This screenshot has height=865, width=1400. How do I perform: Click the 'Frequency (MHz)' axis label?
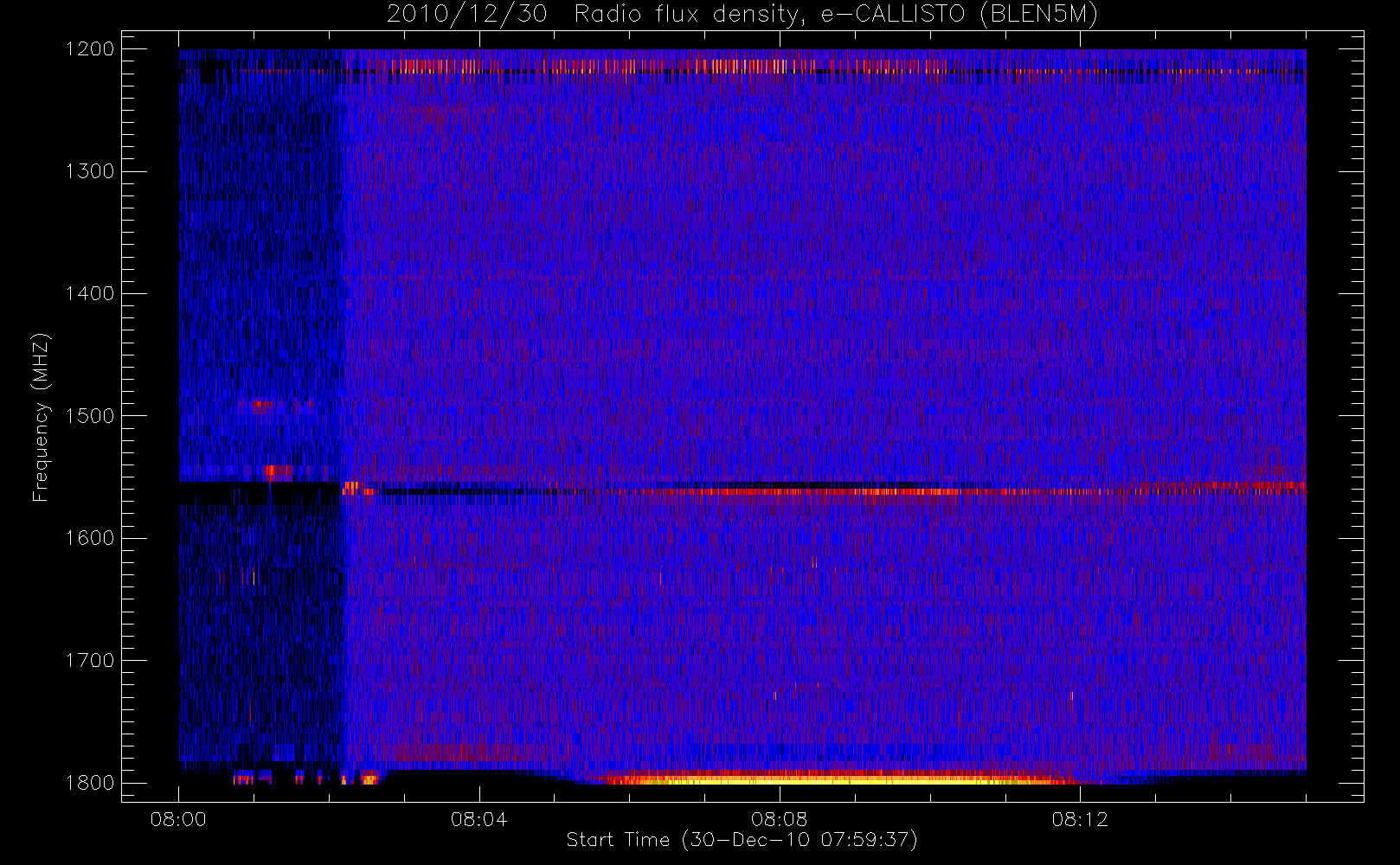[x=41, y=417]
